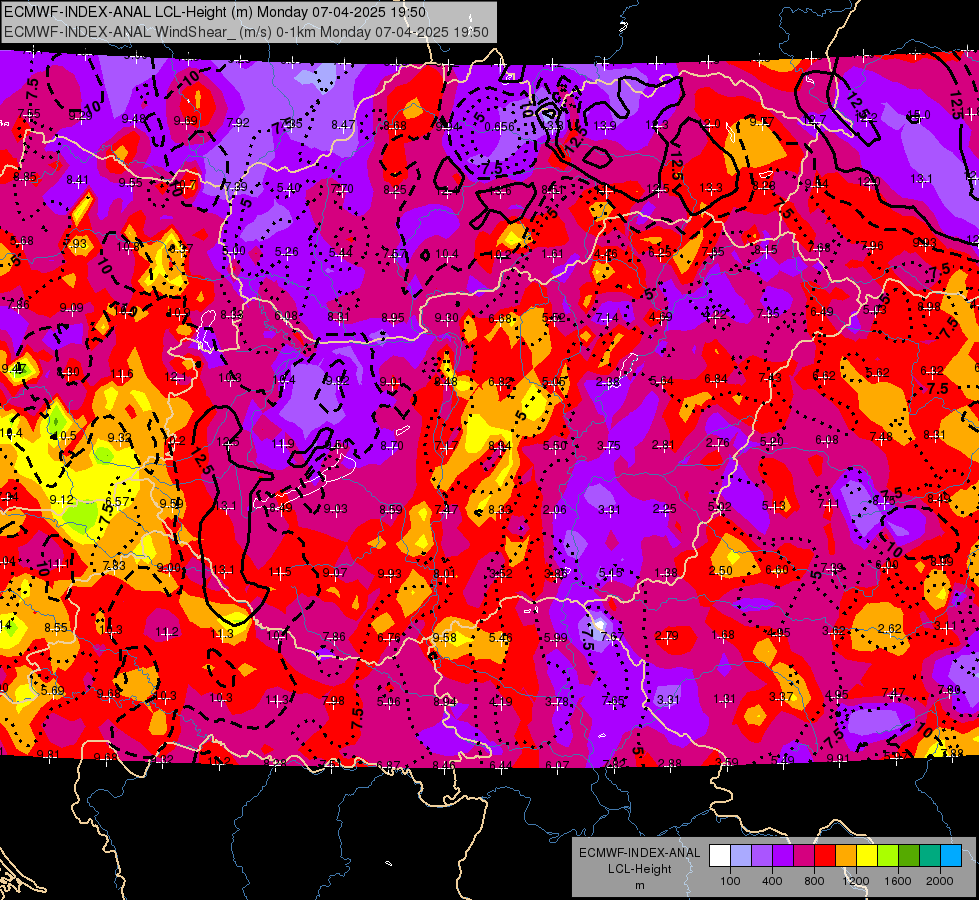
Task: Click the grid value "6.60"
Action: click(x=776, y=570)
